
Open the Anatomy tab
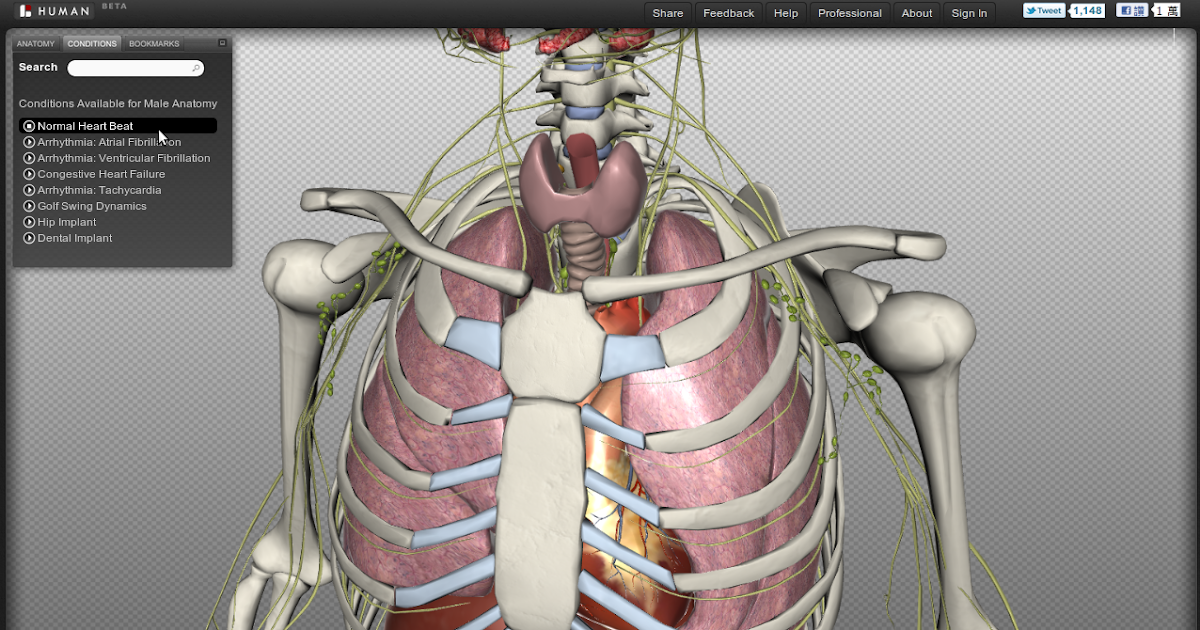coord(35,43)
